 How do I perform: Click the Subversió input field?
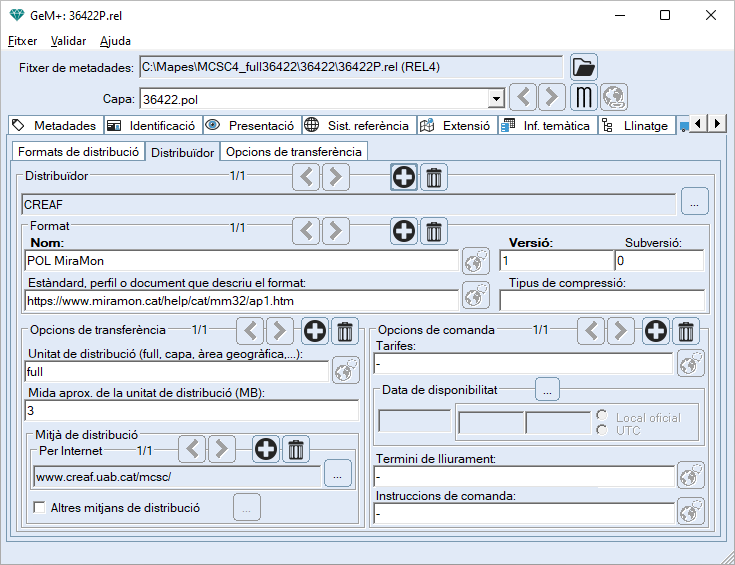[x=659, y=260]
